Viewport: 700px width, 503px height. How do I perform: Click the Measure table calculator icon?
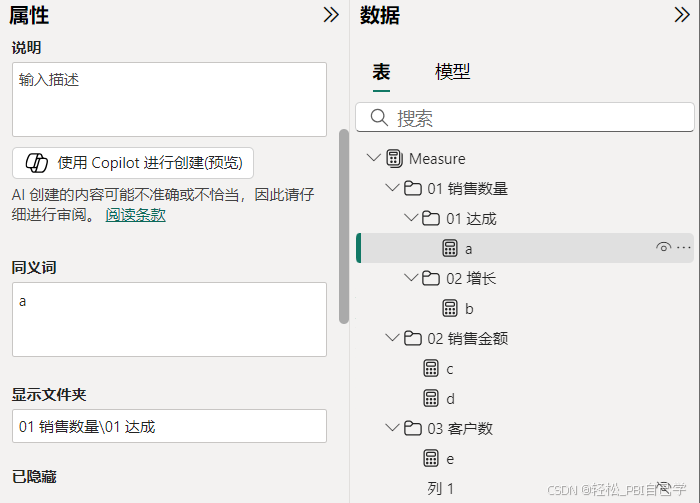pos(394,158)
